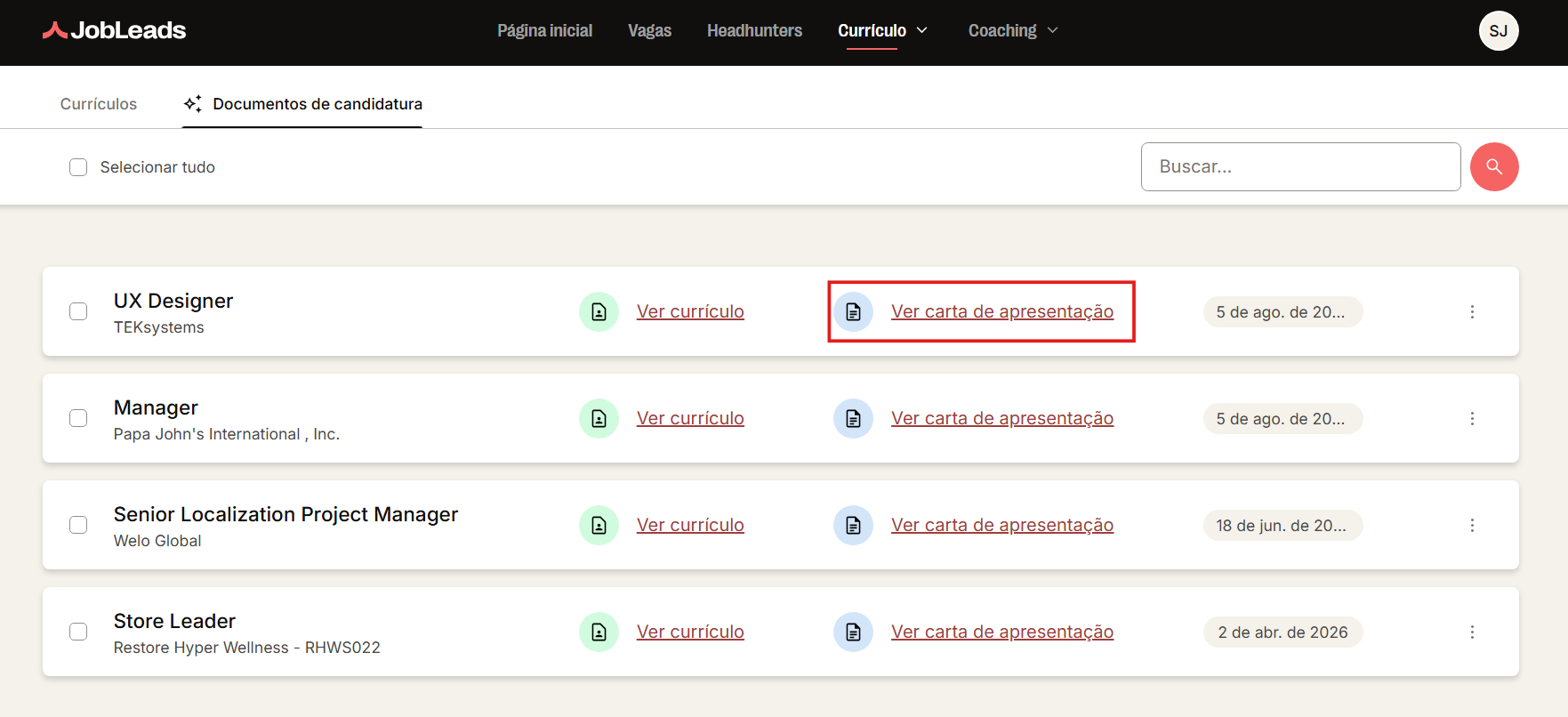Click into the Buscar search field
This screenshot has width=1568, height=717.
coord(1300,166)
